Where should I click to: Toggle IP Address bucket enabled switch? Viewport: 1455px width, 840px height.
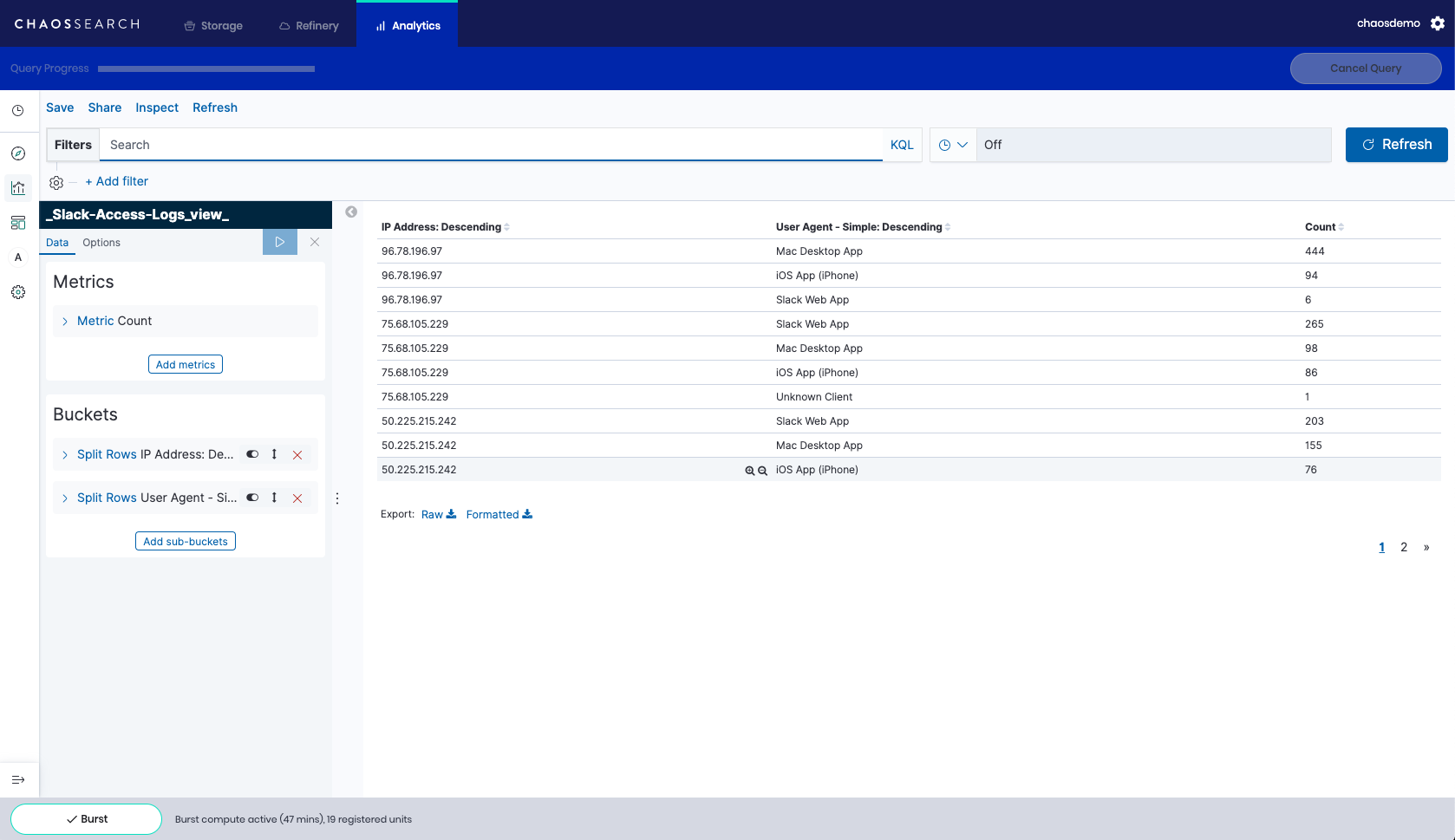pyautogui.click(x=252, y=454)
